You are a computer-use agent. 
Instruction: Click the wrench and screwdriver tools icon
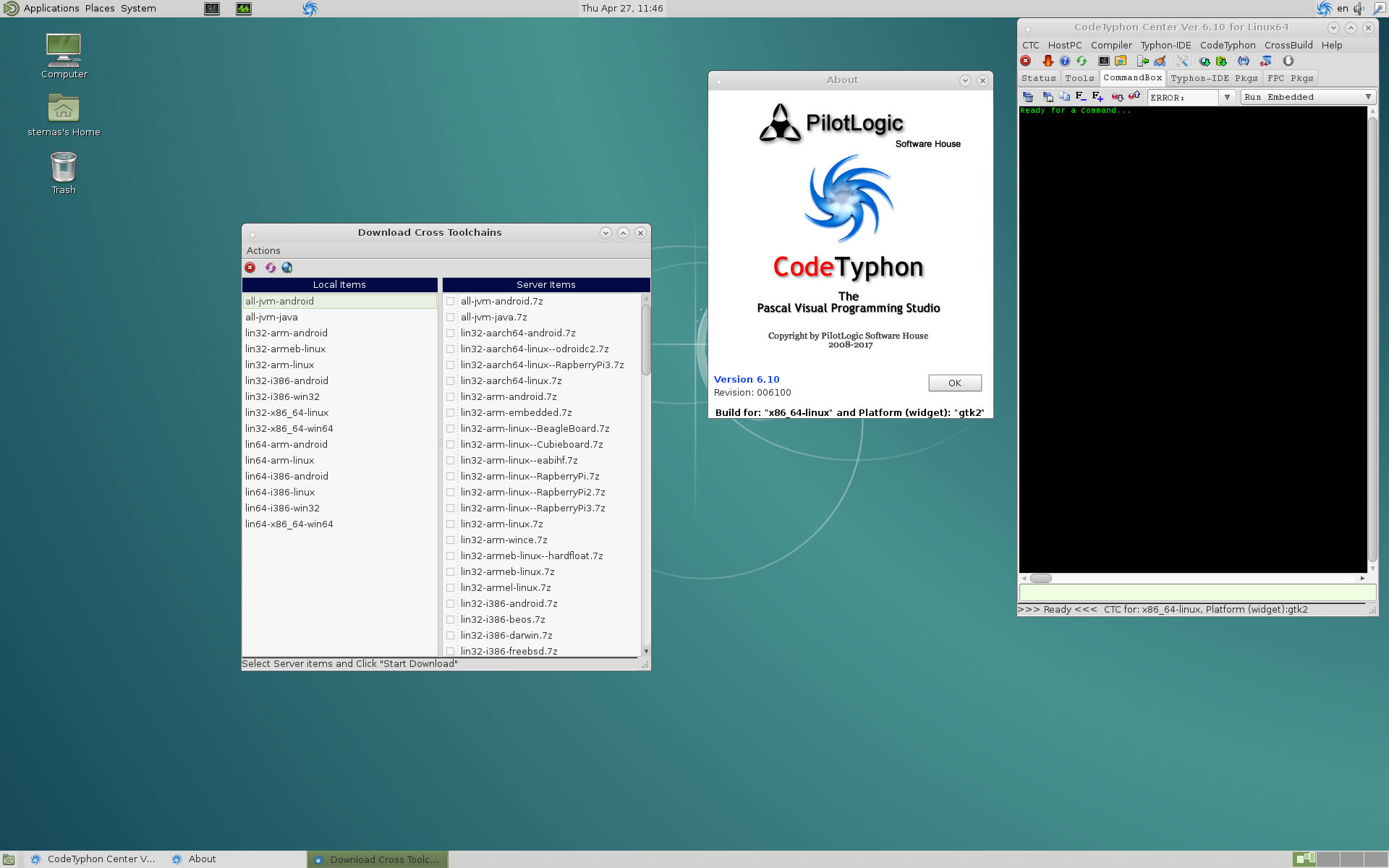[1182, 61]
